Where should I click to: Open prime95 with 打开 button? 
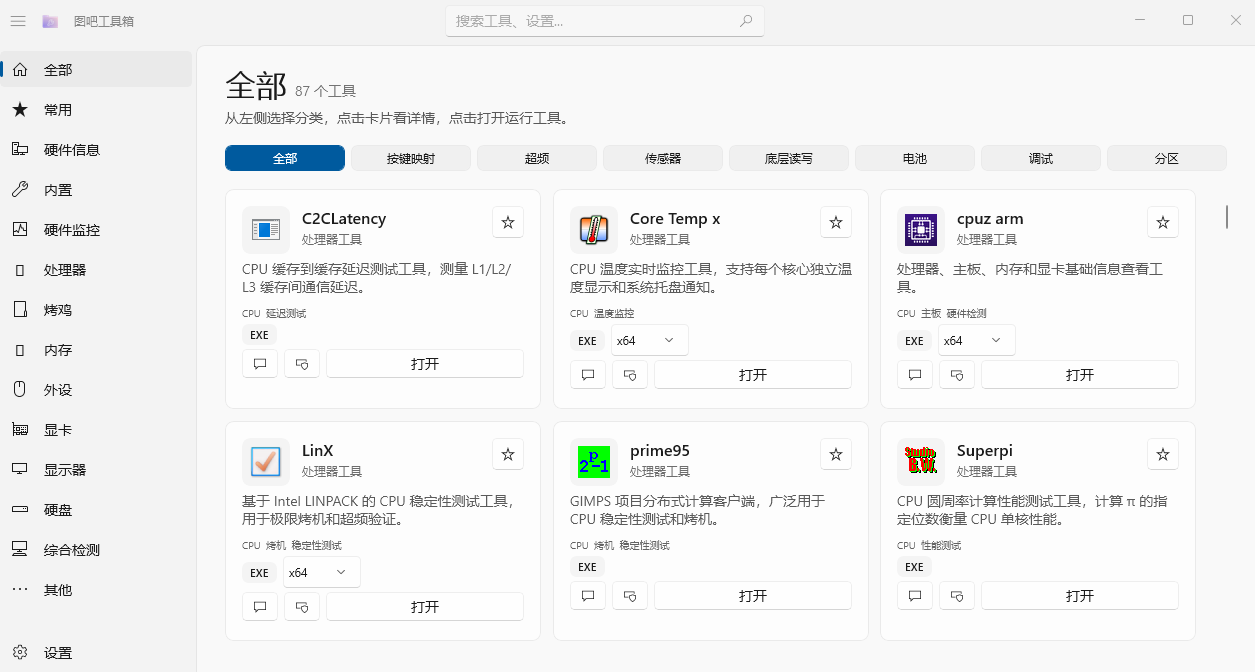[x=753, y=596]
